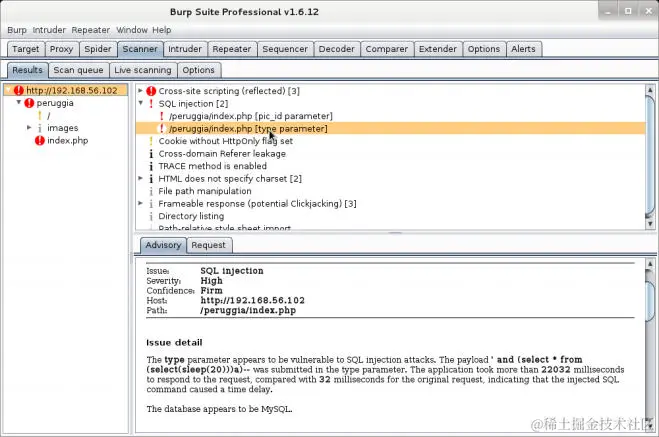Click the severity icon of pic_id parameter entry

coord(161,116)
